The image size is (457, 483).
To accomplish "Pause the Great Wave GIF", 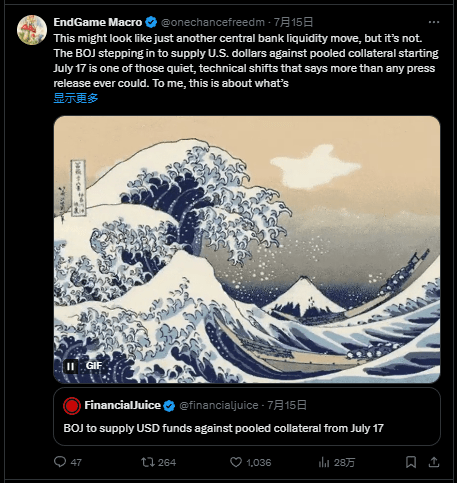I will pos(71,367).
